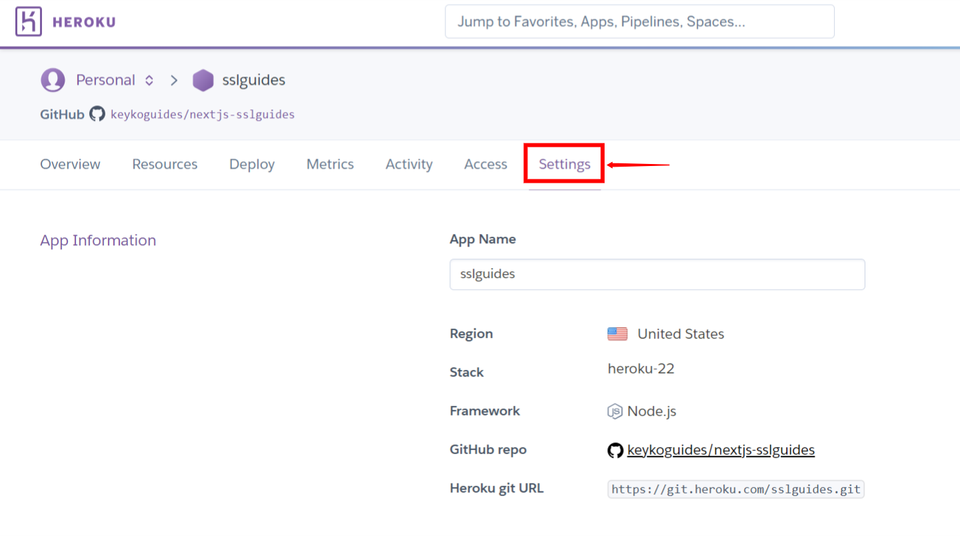The width and height of the screenshot is (960, 536).
Task: Click the Personal account avatar icon
Action: click(53, 80)
